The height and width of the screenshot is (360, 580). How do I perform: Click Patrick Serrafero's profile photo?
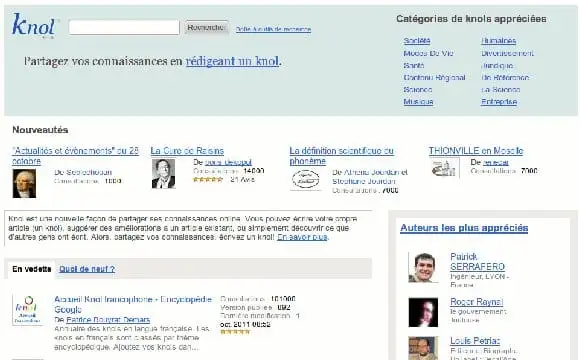coord(423,268)
